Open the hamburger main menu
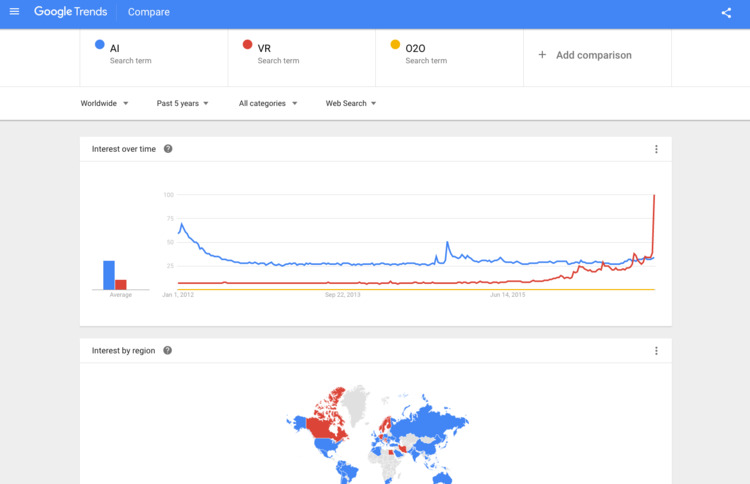Screen dimensions: 750x484 [x=14, y=11]
